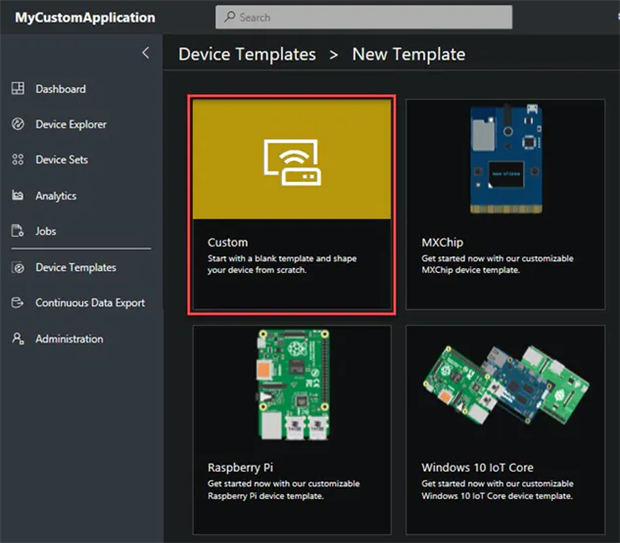Click the MyCustomApplication title
The height and width of the screenshot is (543, 620).
[85, 17]
